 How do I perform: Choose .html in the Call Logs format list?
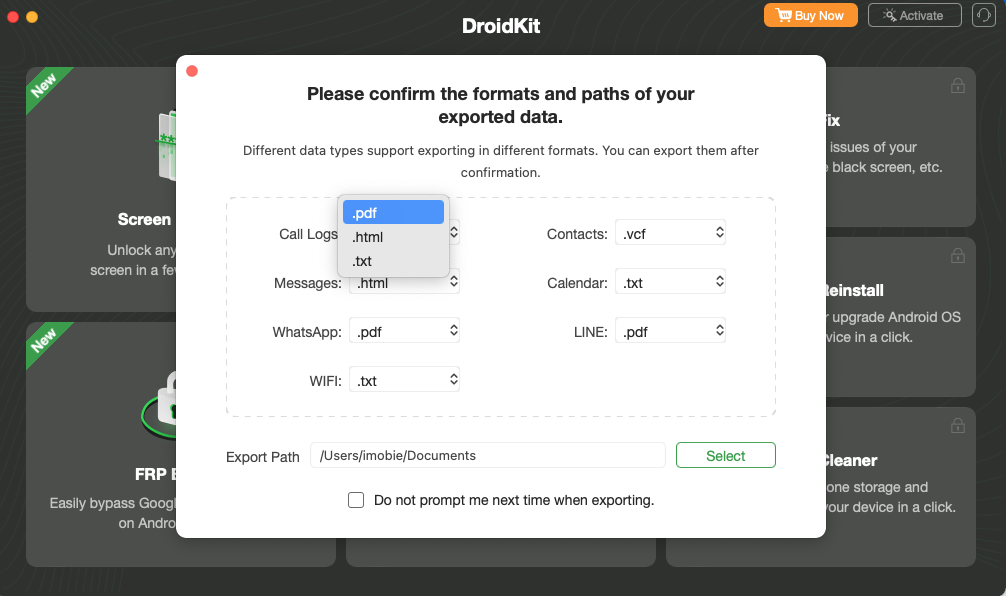click(x=393, y=237)
